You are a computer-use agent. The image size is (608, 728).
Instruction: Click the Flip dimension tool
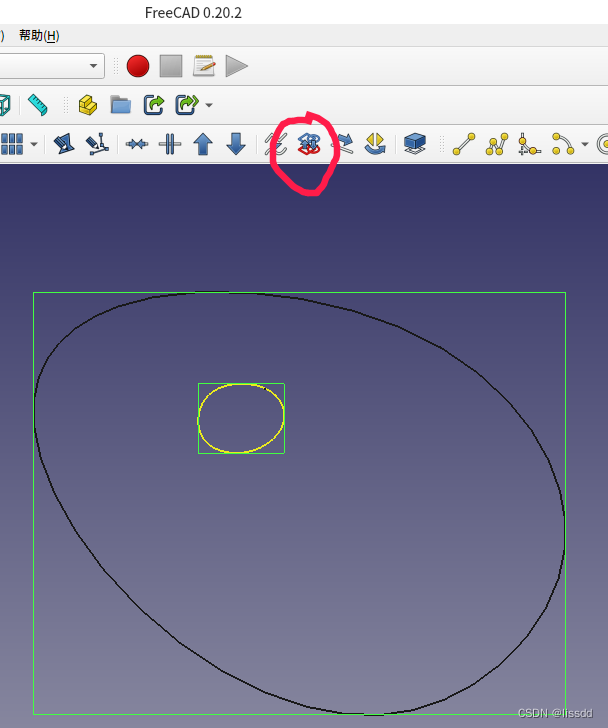tap(375, 144)
